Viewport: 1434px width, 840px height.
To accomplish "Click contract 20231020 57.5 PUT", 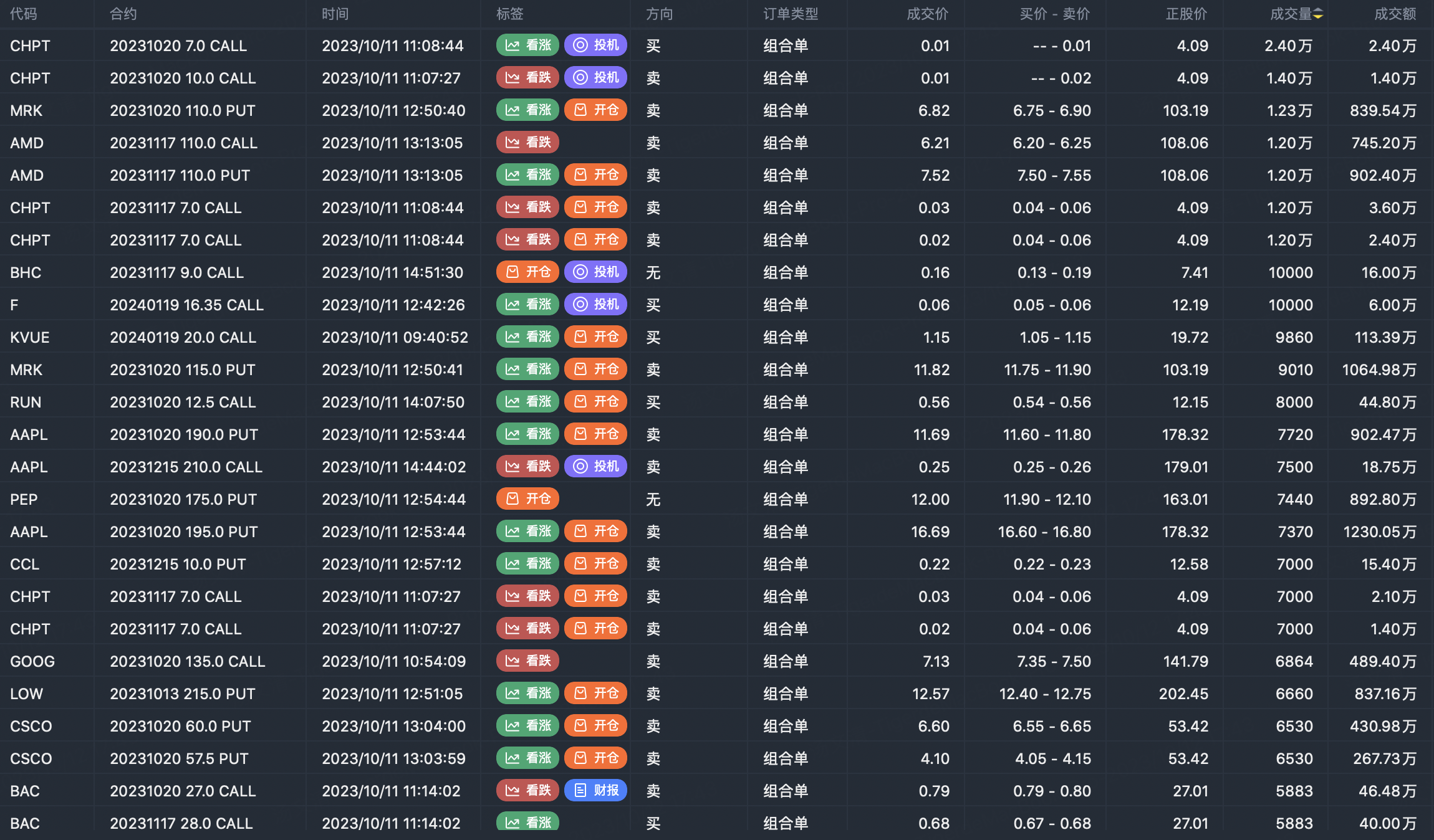I will coord(180,758).
